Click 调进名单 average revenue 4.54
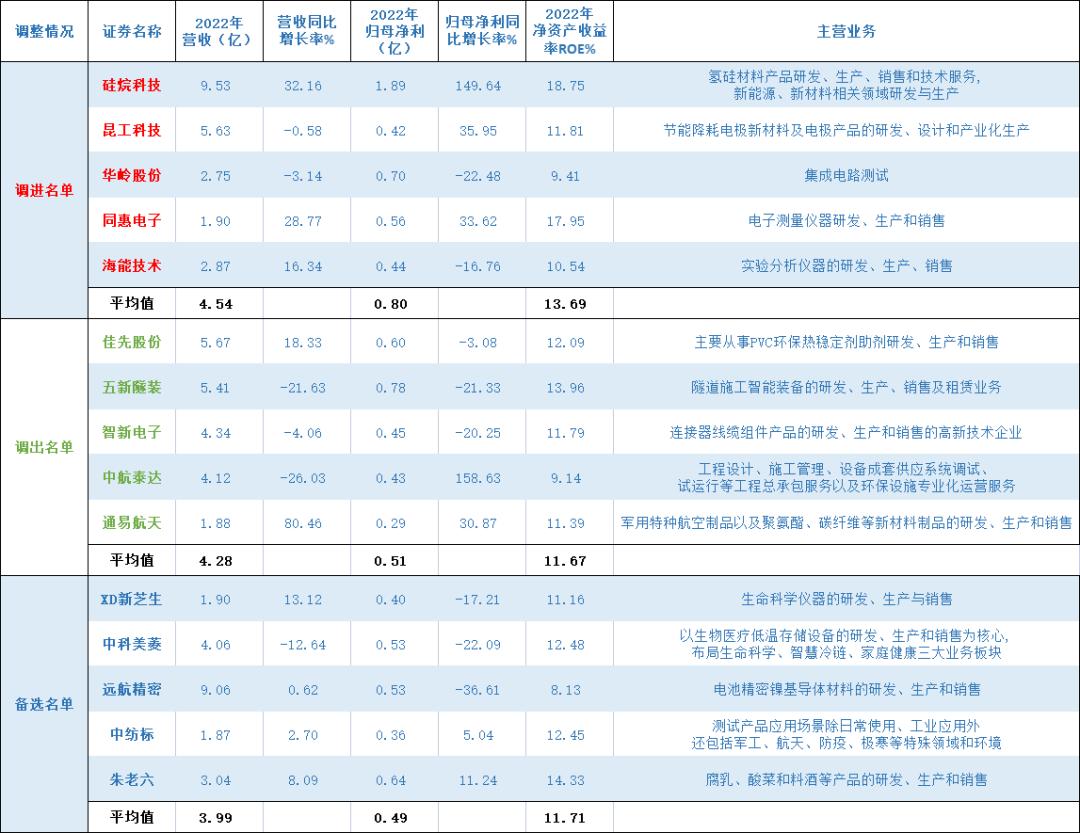Image resolution: width=1080 pixels, height=833 pixels. point(216,304)
